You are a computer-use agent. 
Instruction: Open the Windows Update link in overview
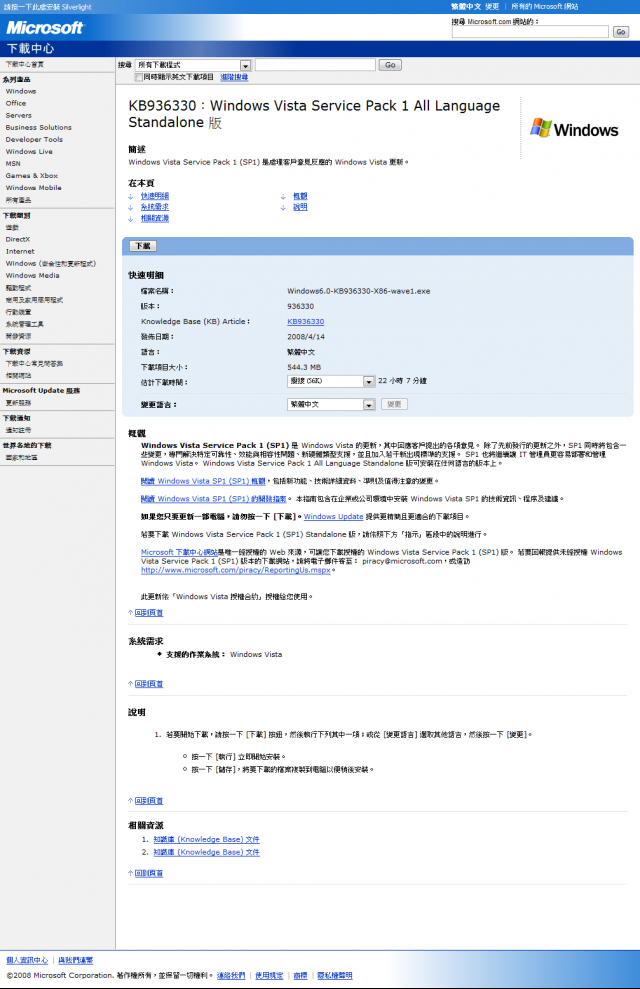pos(334,517)
